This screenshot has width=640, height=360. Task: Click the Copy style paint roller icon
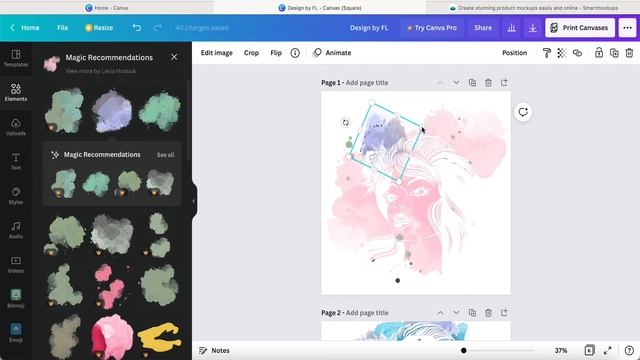[x=547, y=53]
